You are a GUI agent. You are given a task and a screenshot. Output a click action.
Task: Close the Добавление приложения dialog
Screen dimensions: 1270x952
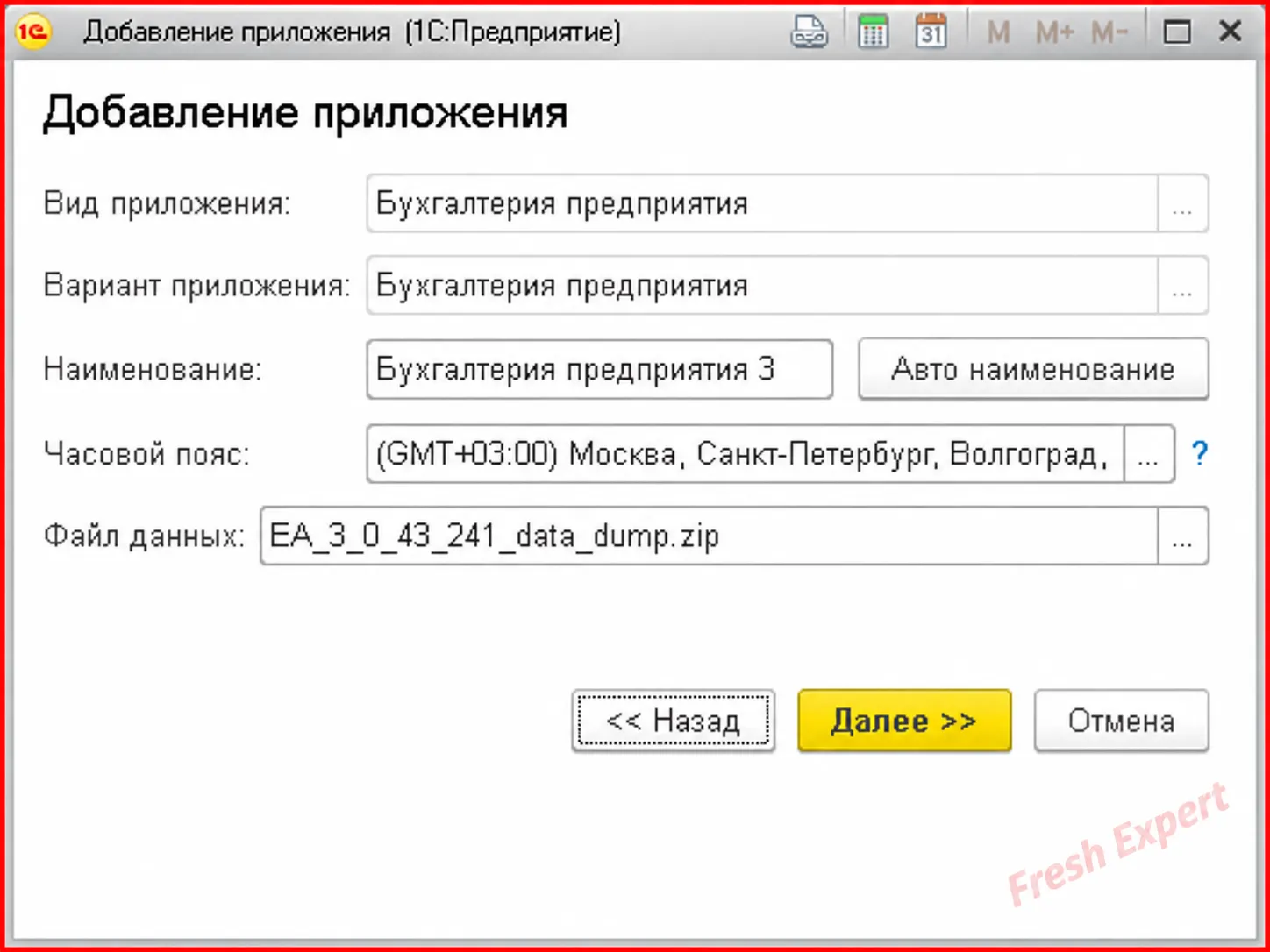(x=1231, y=32)
